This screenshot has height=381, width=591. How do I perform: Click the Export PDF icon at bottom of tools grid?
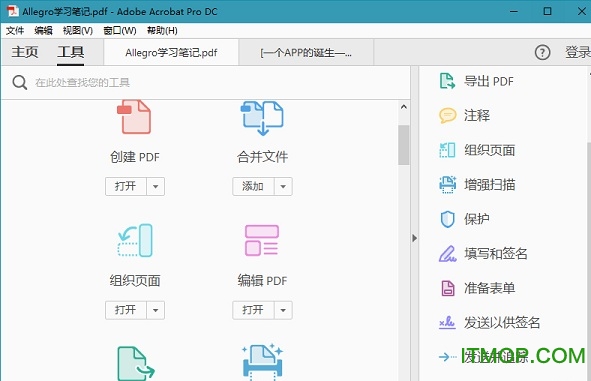pyautogui.click(x=136, y=363)
